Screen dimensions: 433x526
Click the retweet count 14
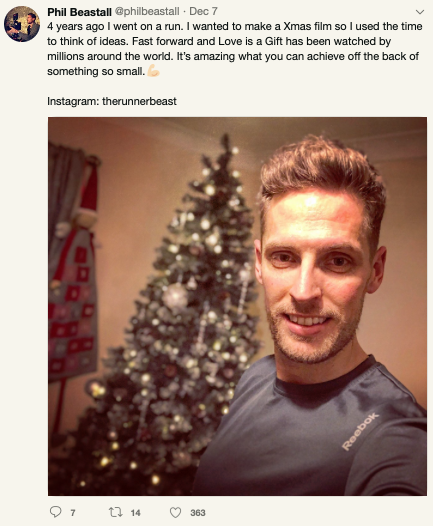tap(136, 513)
